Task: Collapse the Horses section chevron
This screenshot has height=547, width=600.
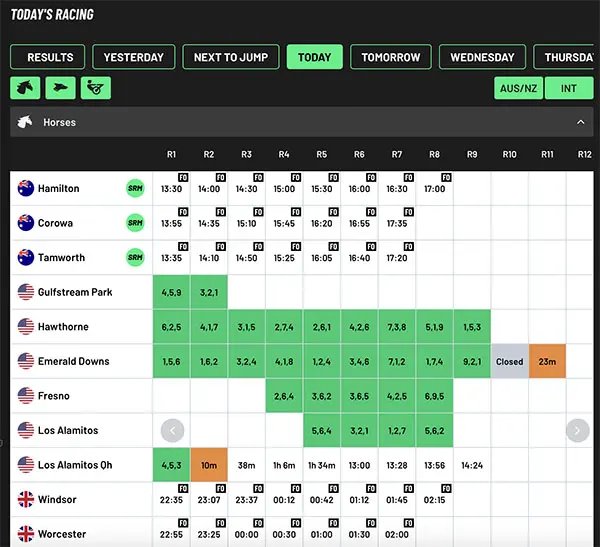Action: point(580,122)
